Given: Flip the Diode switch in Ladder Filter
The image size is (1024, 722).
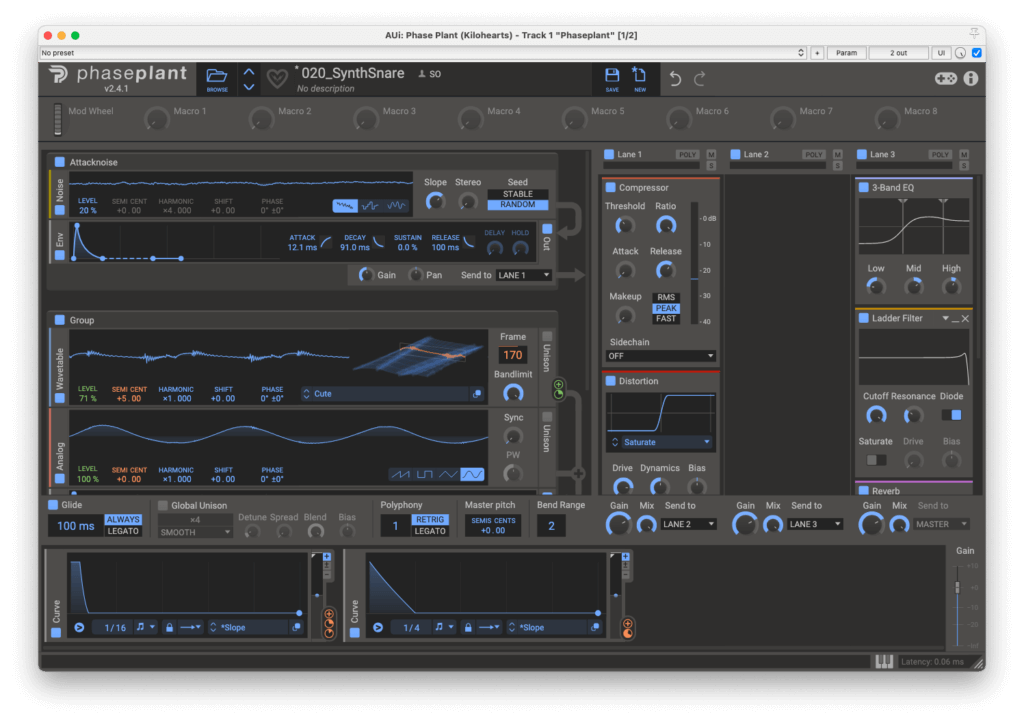Looking at the screenshot, I should click(x=951, y=415).
